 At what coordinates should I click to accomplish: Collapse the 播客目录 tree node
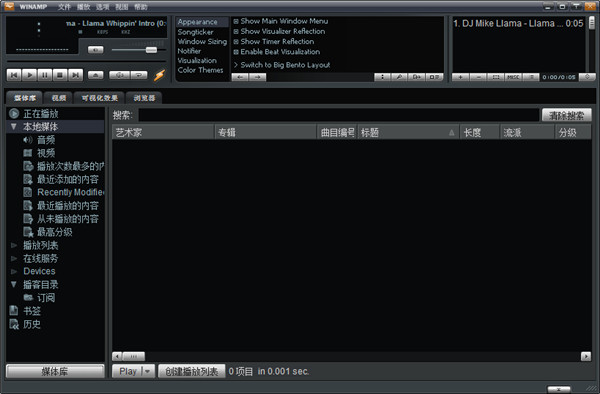(14, 284)
